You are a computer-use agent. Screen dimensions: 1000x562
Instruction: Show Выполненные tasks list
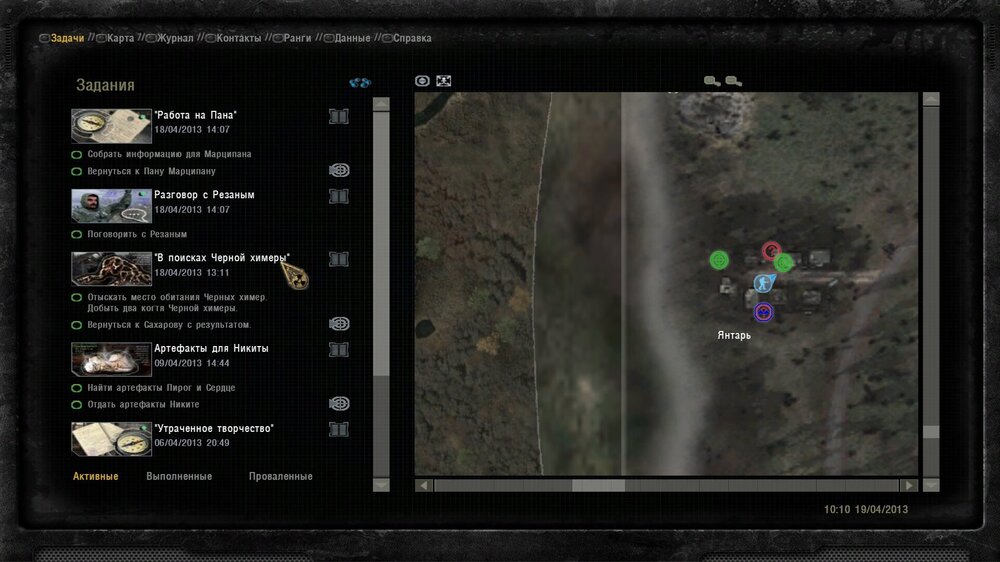[179, 477]
